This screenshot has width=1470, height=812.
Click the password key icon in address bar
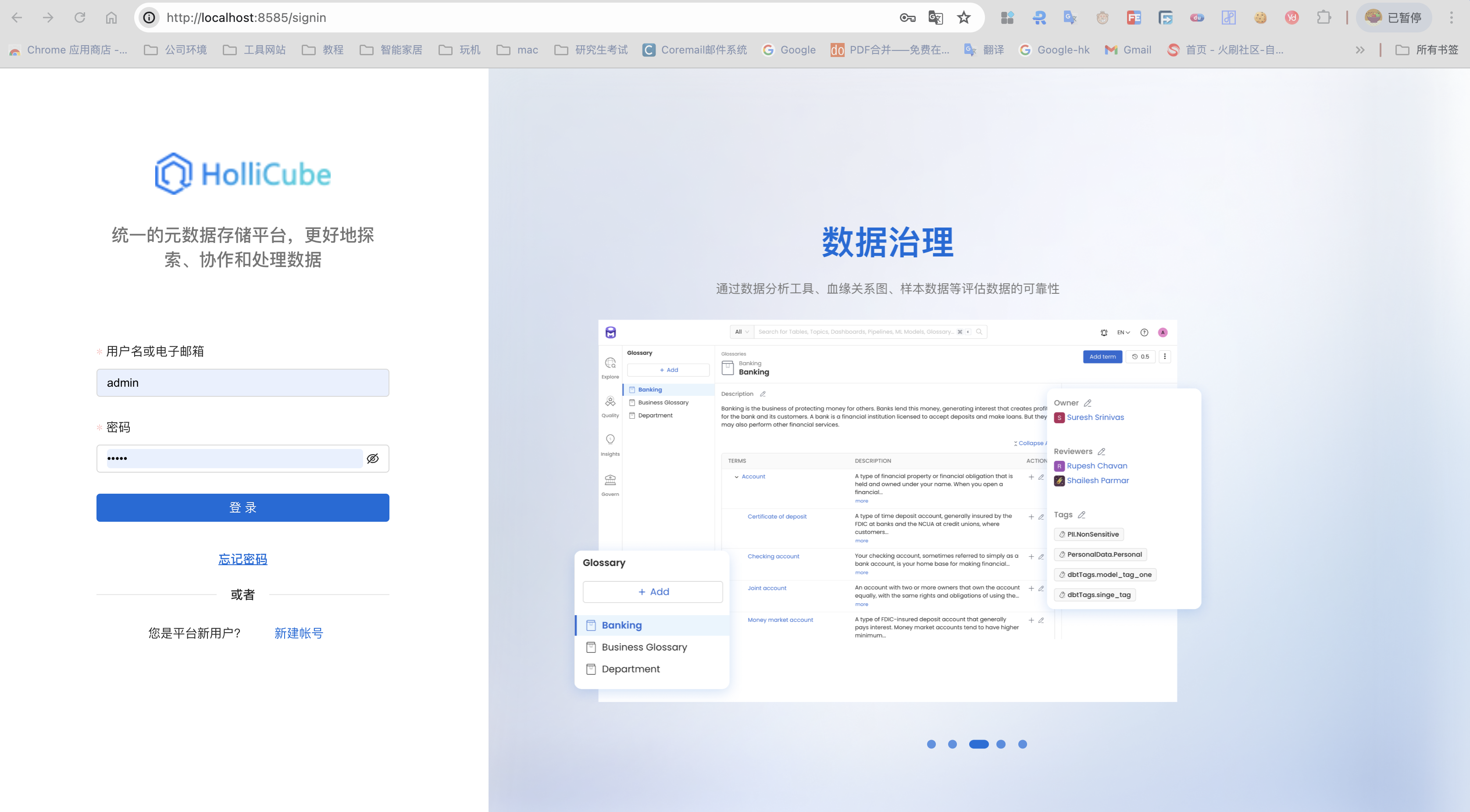(x=907, y=18)
